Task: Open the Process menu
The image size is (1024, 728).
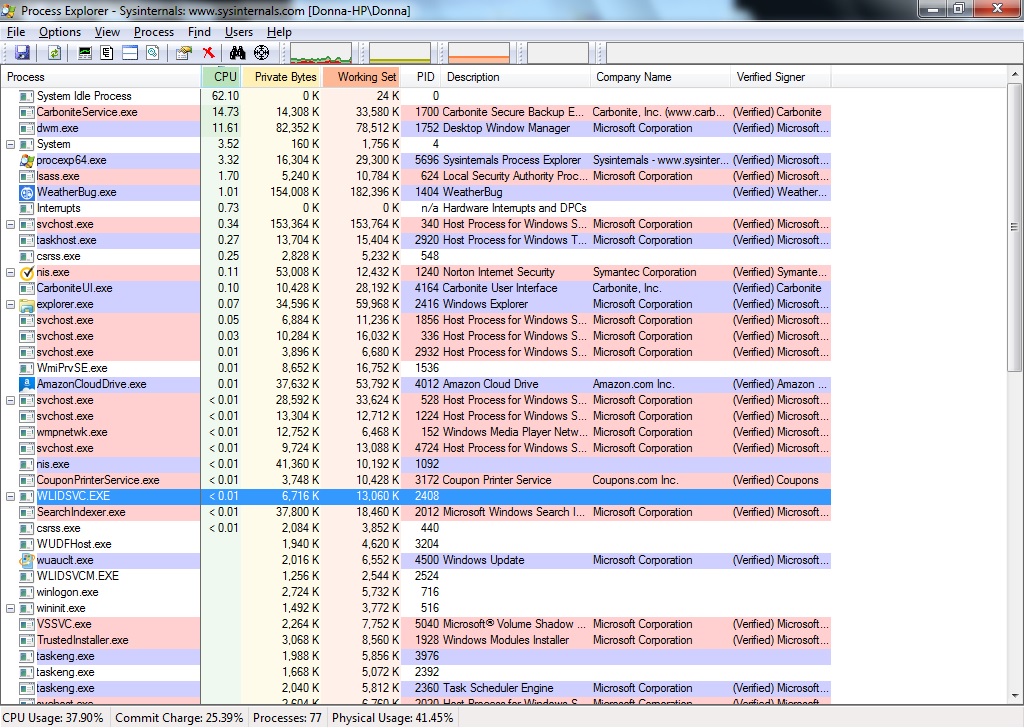Action: (x=154, y=32)
